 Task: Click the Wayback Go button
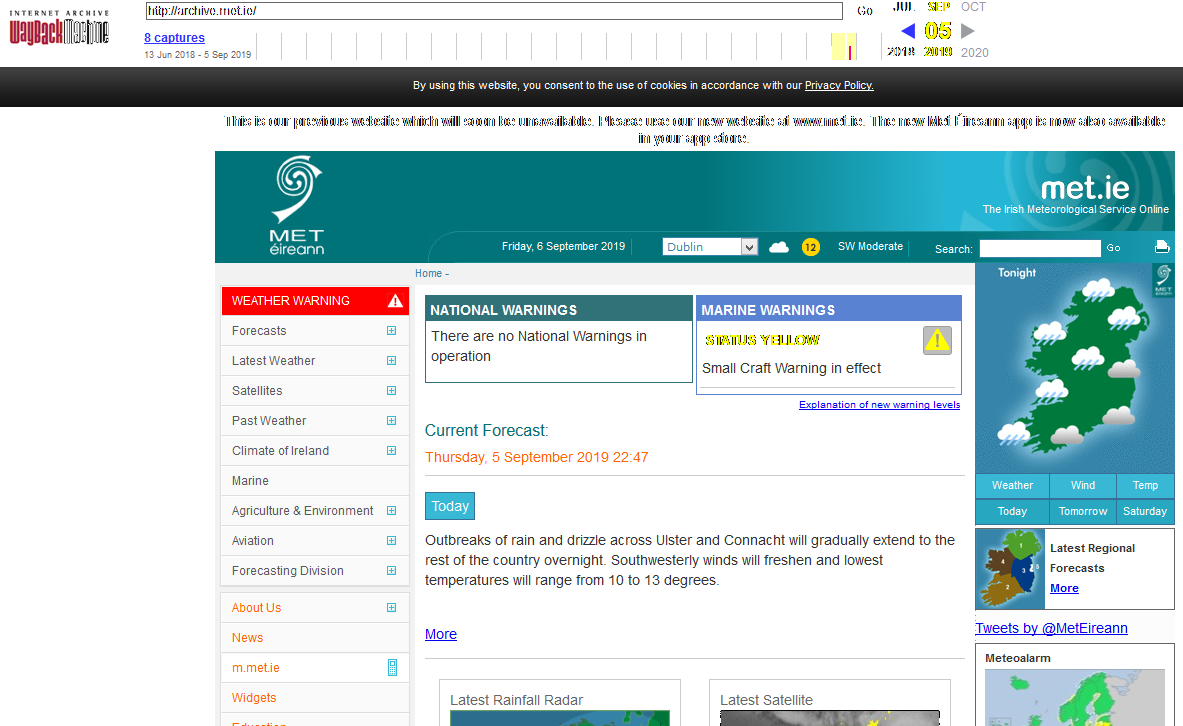(865, 11)
